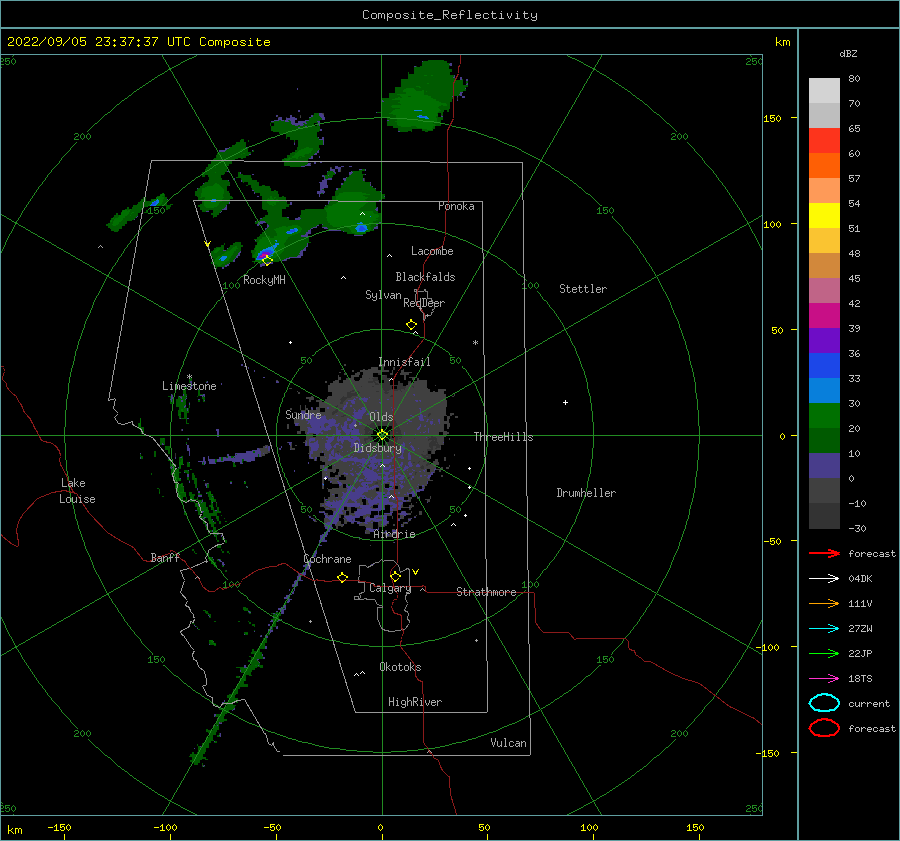Choose the green 22JP arrow icon
This screenshot has width=900, height=841.
(x=824, y=653)
